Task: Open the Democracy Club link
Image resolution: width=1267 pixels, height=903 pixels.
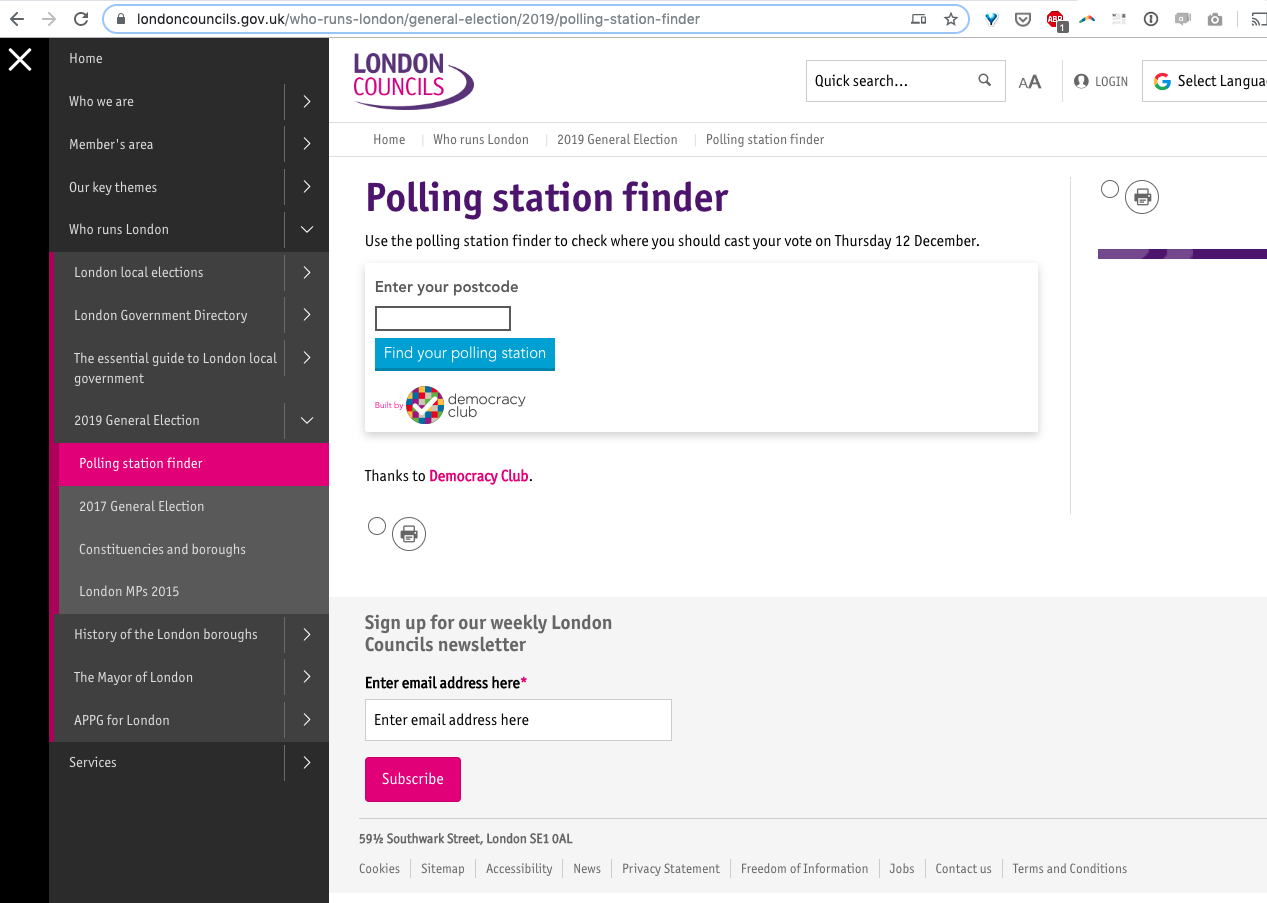Action: pos(479,476)
